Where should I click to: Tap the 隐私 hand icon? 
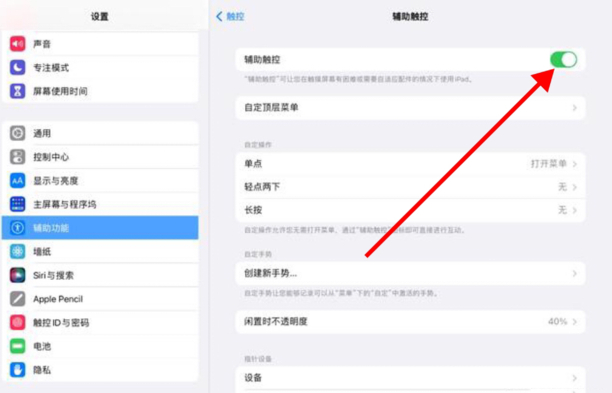17,370
